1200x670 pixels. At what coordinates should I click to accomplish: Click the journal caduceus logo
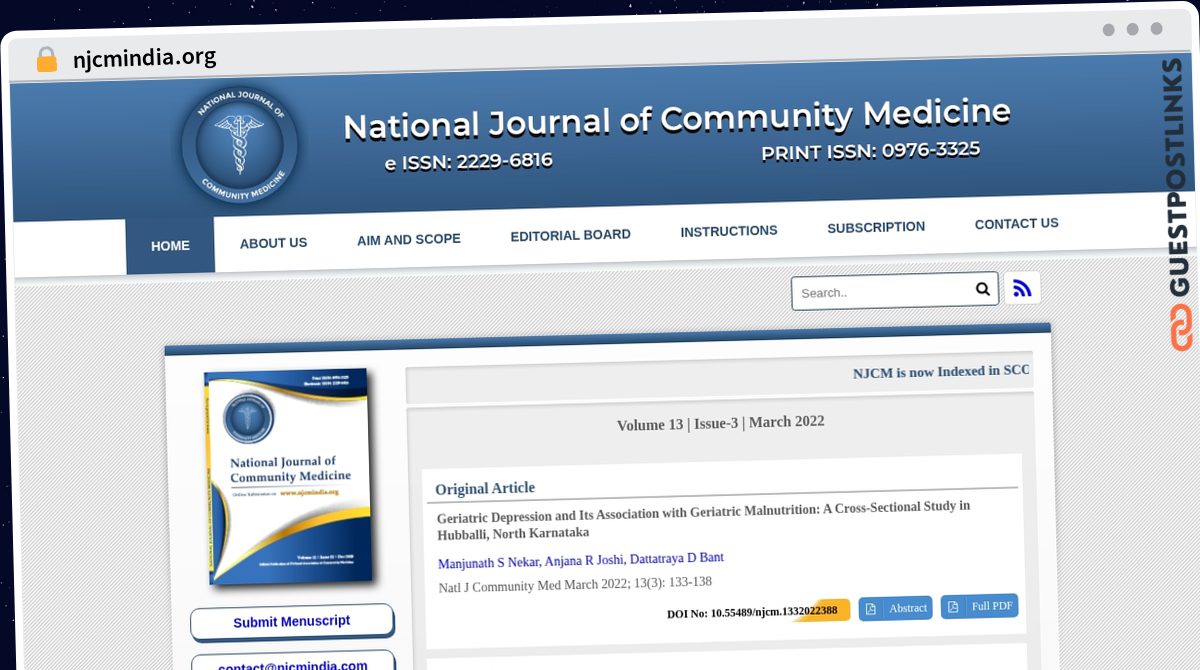[x=239, y=145]
